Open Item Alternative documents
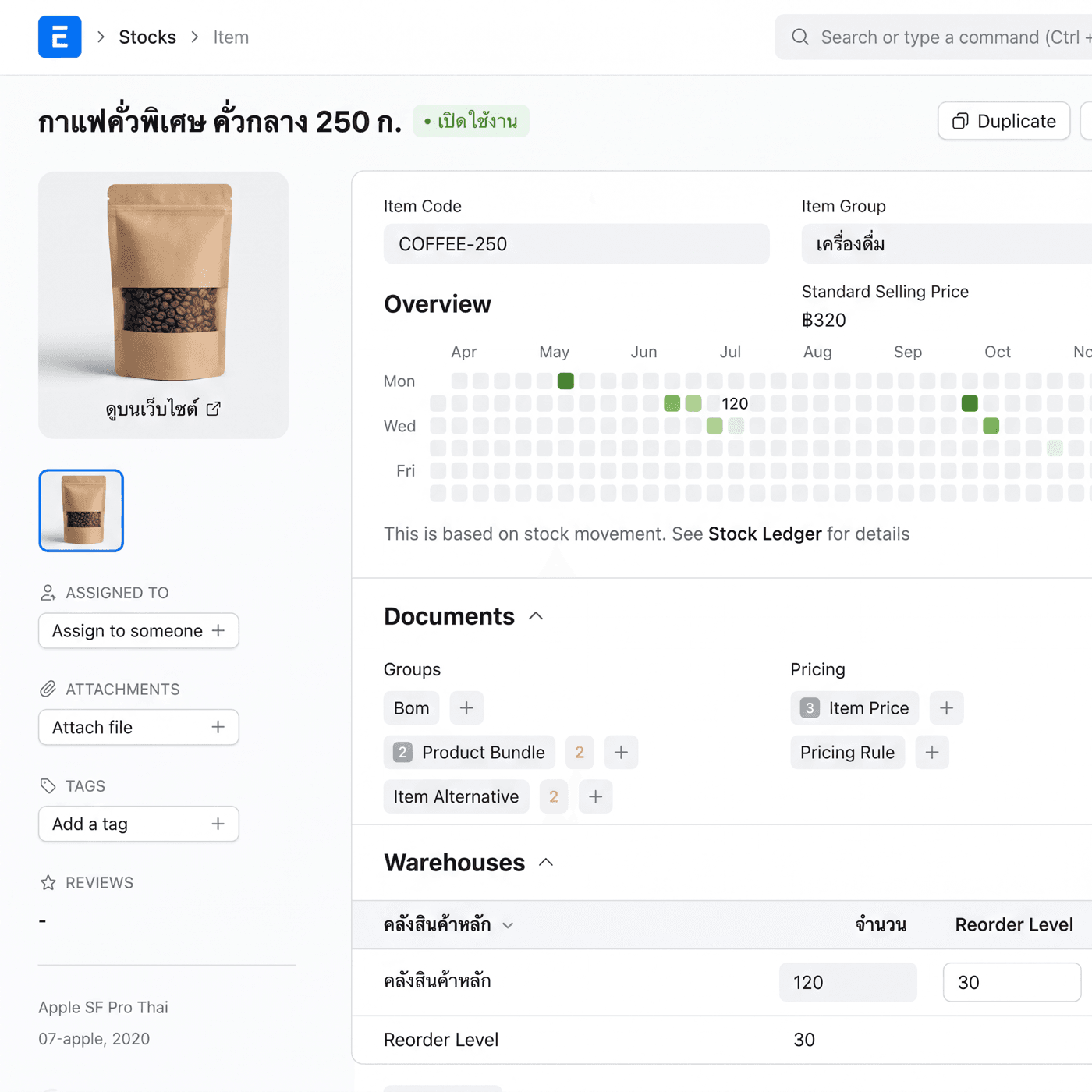 pyautogui.click(x=456, y=797)
